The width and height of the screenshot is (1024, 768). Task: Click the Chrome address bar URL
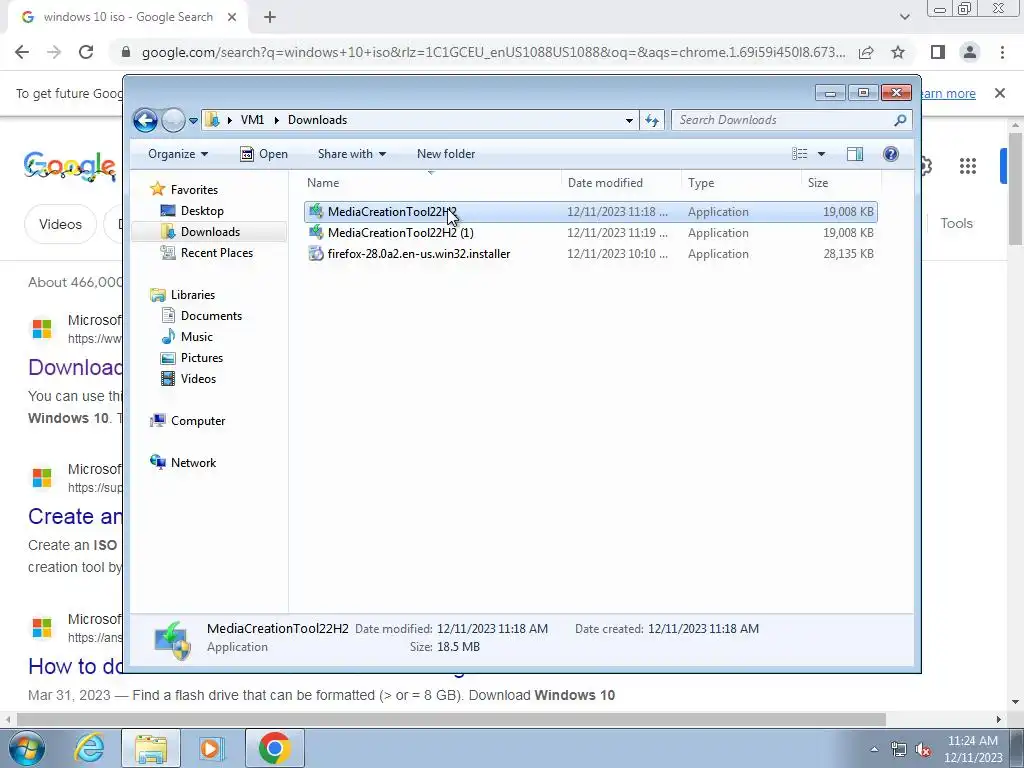(x=493, y=52)
